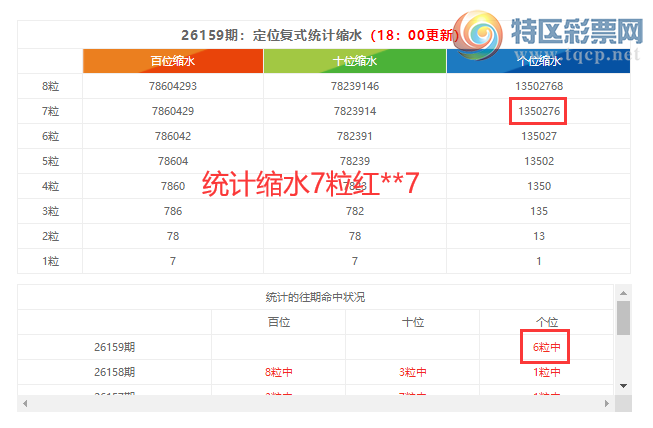Click the horizontal scroll left arrow
The height and width of the screenshot is (428, 653).
[x=25, y=403]
